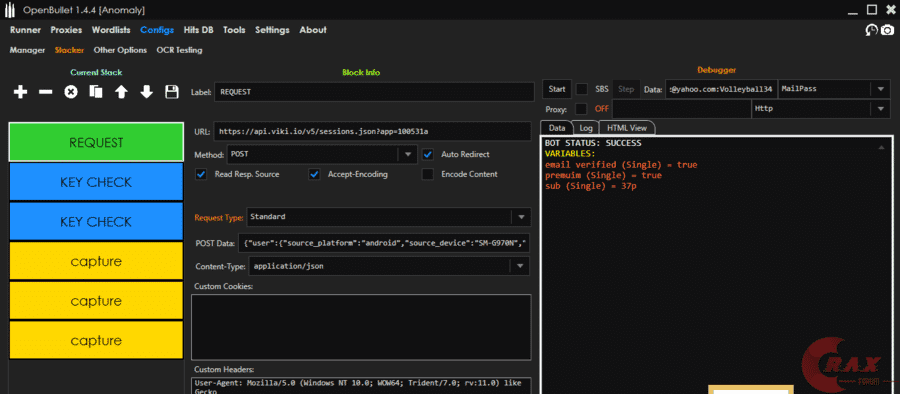Click the 'email verified (Single) = true' line
Screen dimensions: 900x394
[x=621, y=165]
